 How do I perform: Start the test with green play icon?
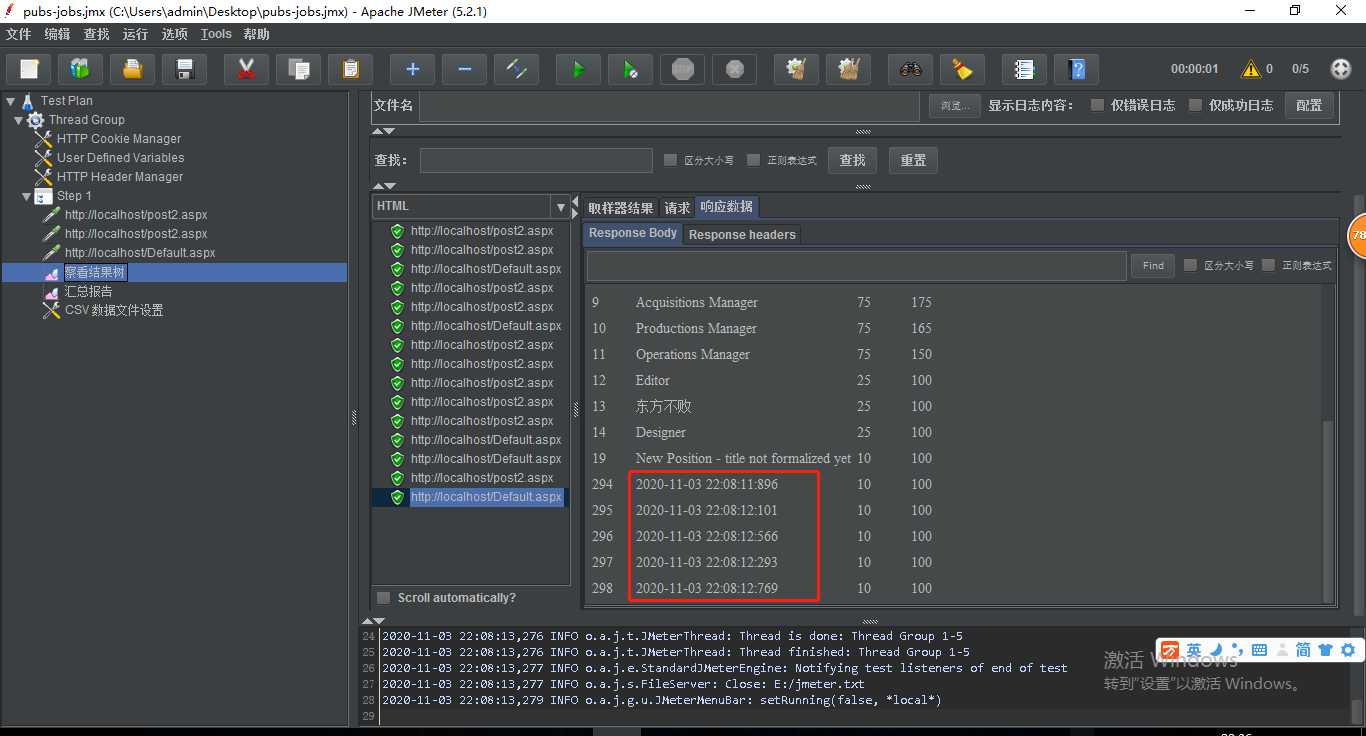click(578, 69)
